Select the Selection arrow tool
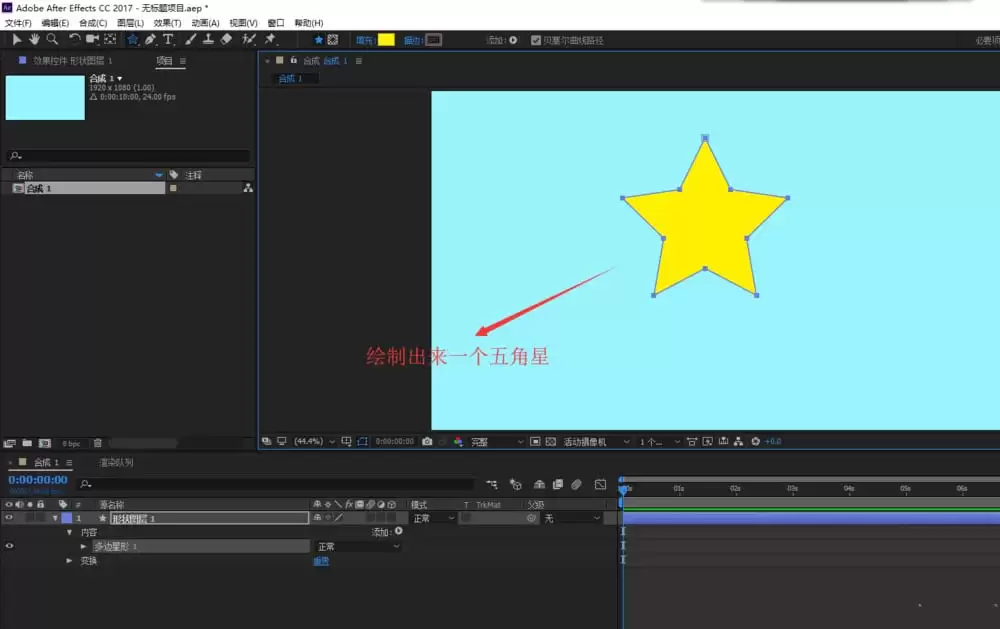 tap(17, 40)
